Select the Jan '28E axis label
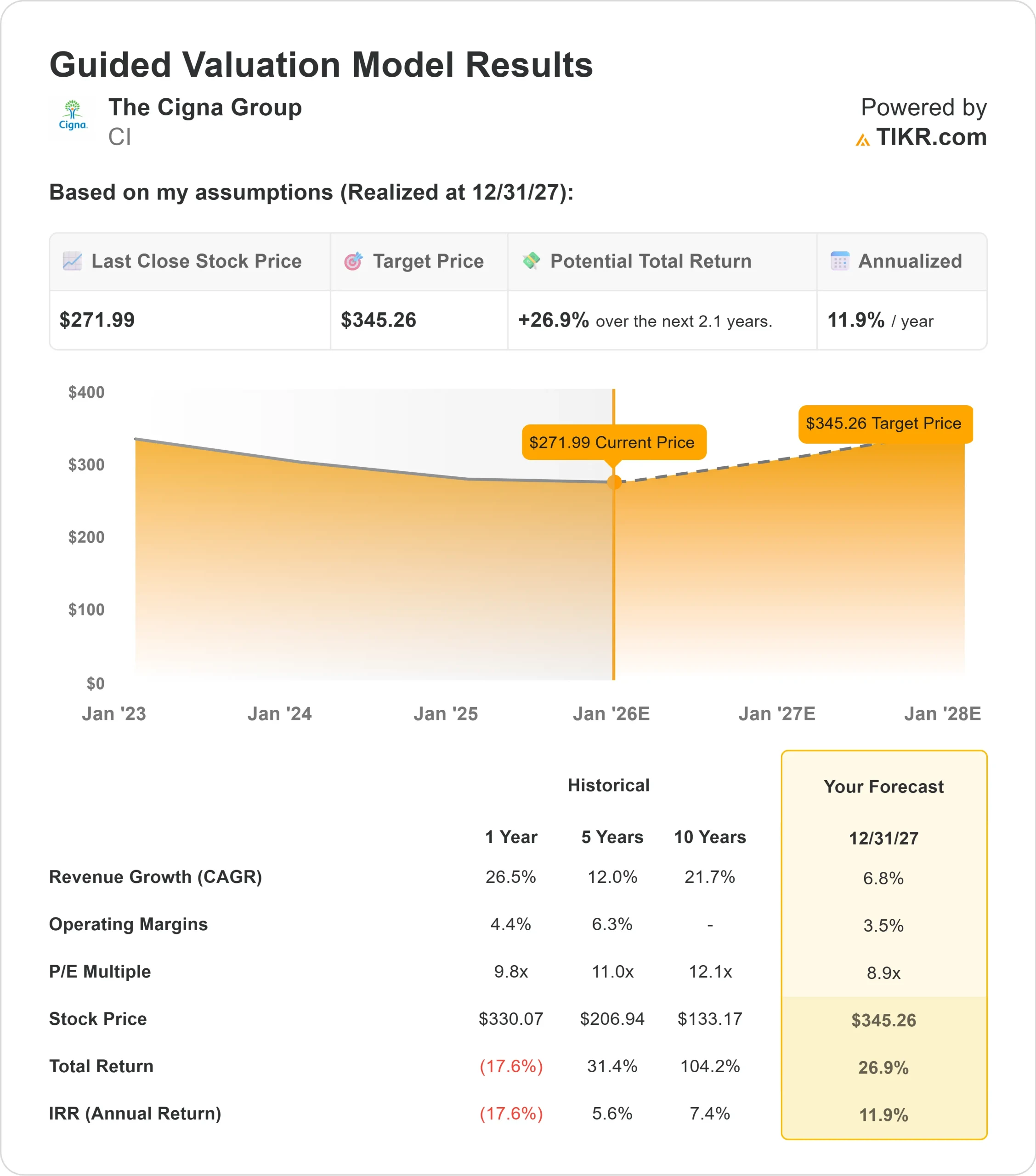The image size is (1036, 1176). click(942, 713)
